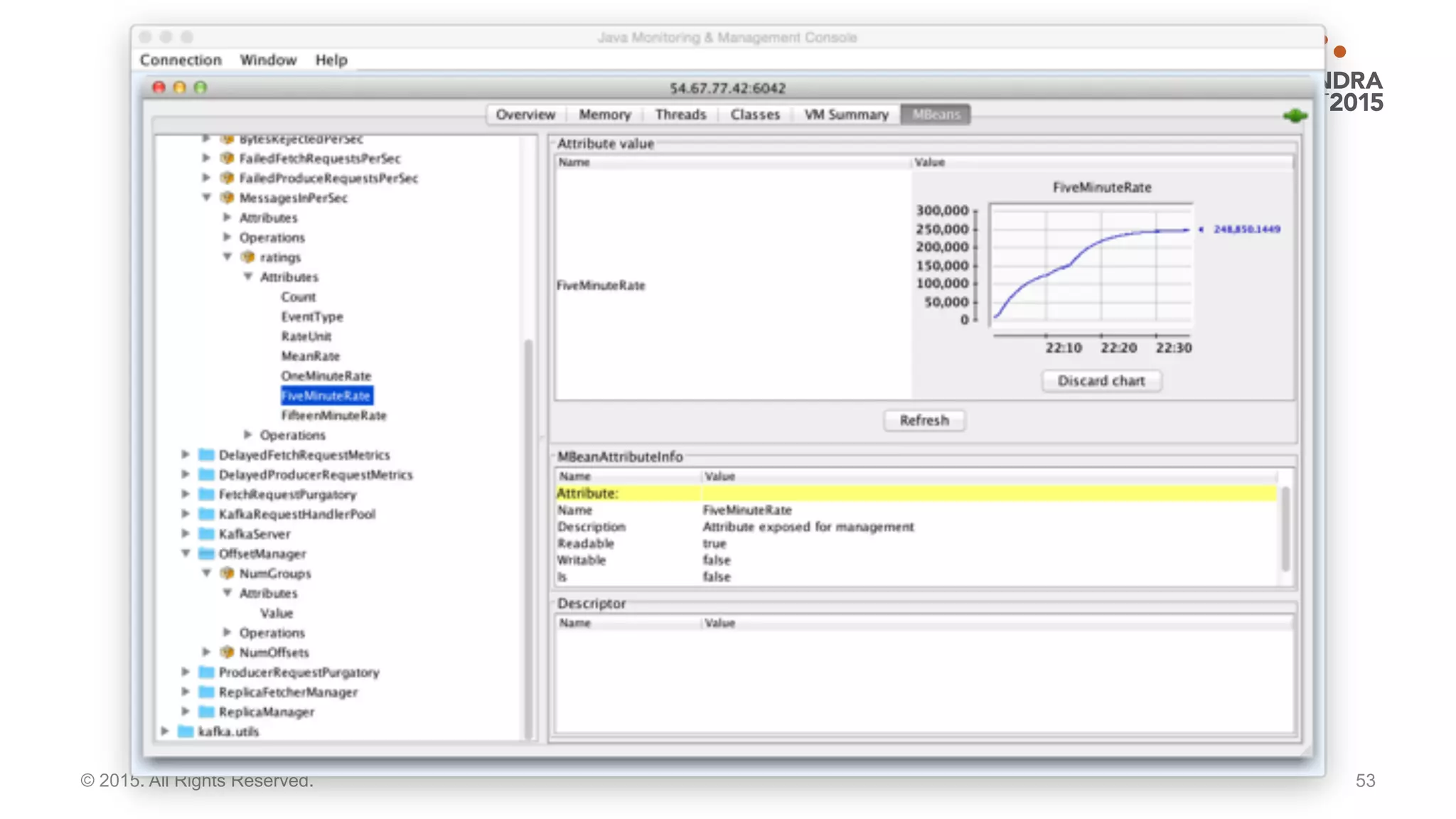Click the Refresh button

tap(924, 420)
